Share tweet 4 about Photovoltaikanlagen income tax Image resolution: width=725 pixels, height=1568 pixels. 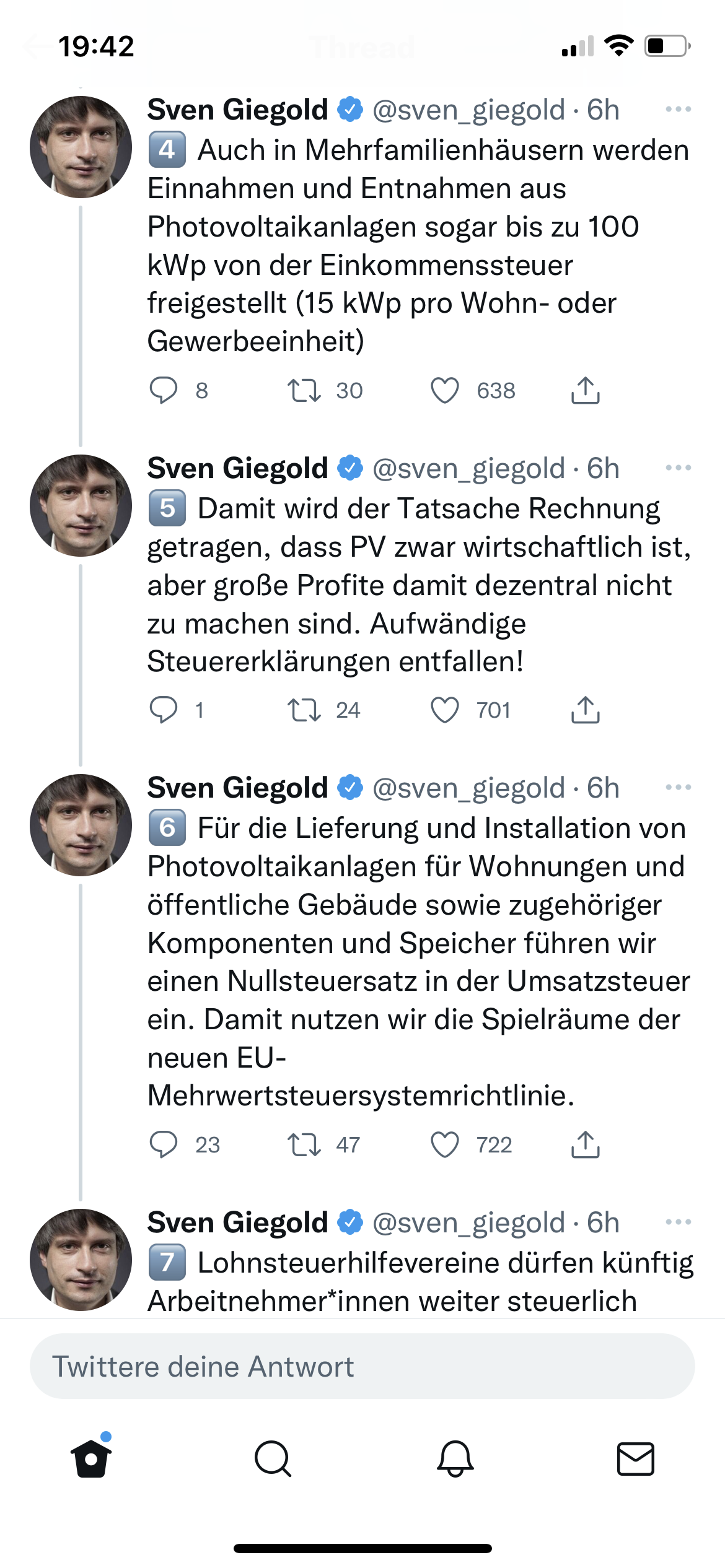(x=585, y=391)
